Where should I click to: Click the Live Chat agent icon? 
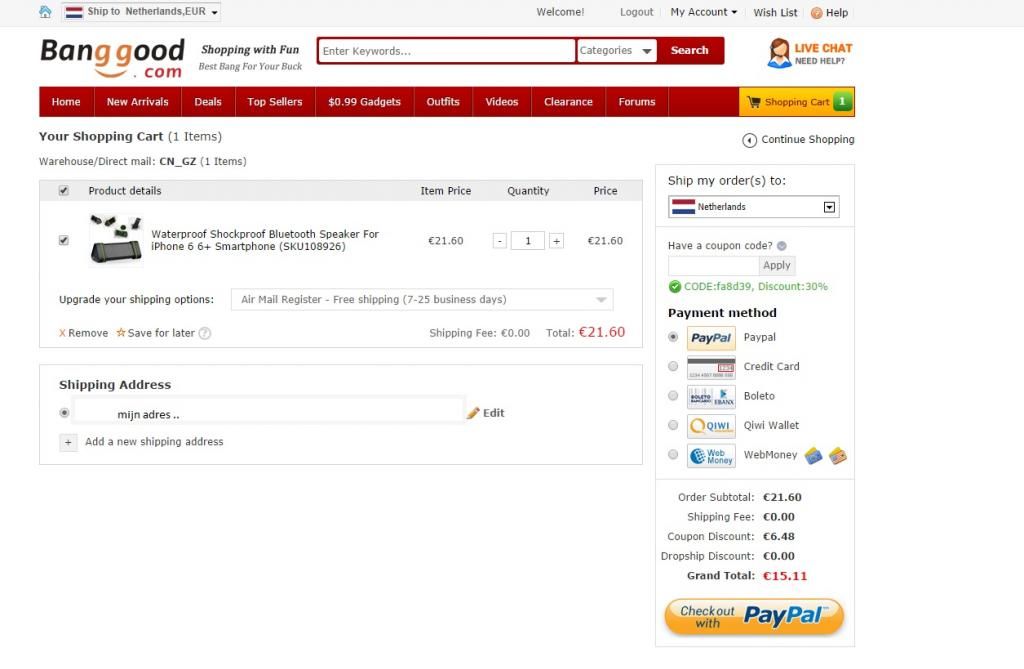[x=778, y=53]
